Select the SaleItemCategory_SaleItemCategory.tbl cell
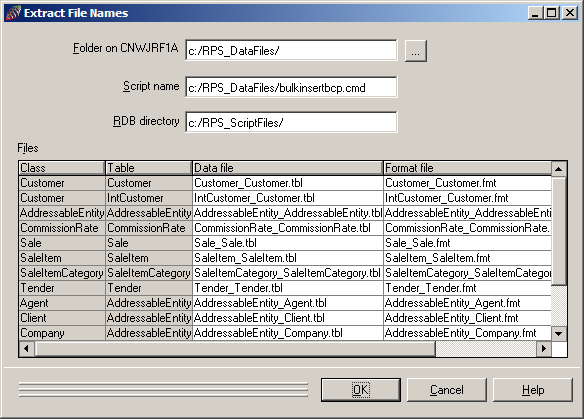Screen dimensions: 584x419 tap(288, 273)
